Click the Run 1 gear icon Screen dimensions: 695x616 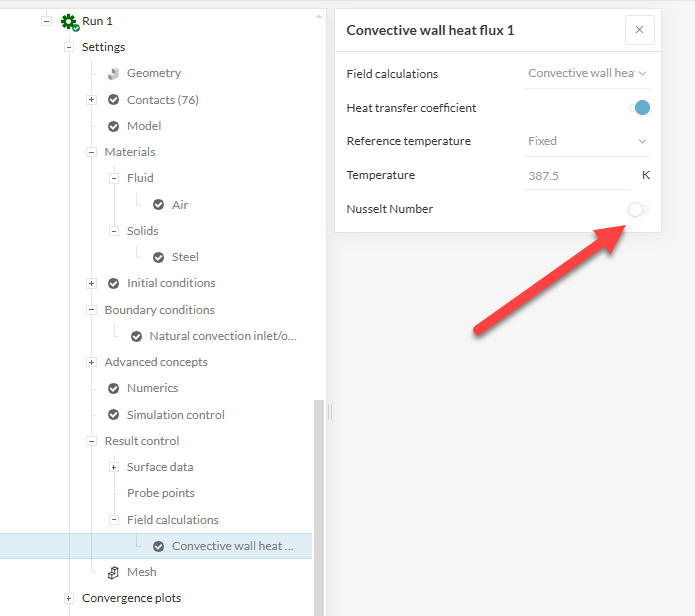click(69, 21)
